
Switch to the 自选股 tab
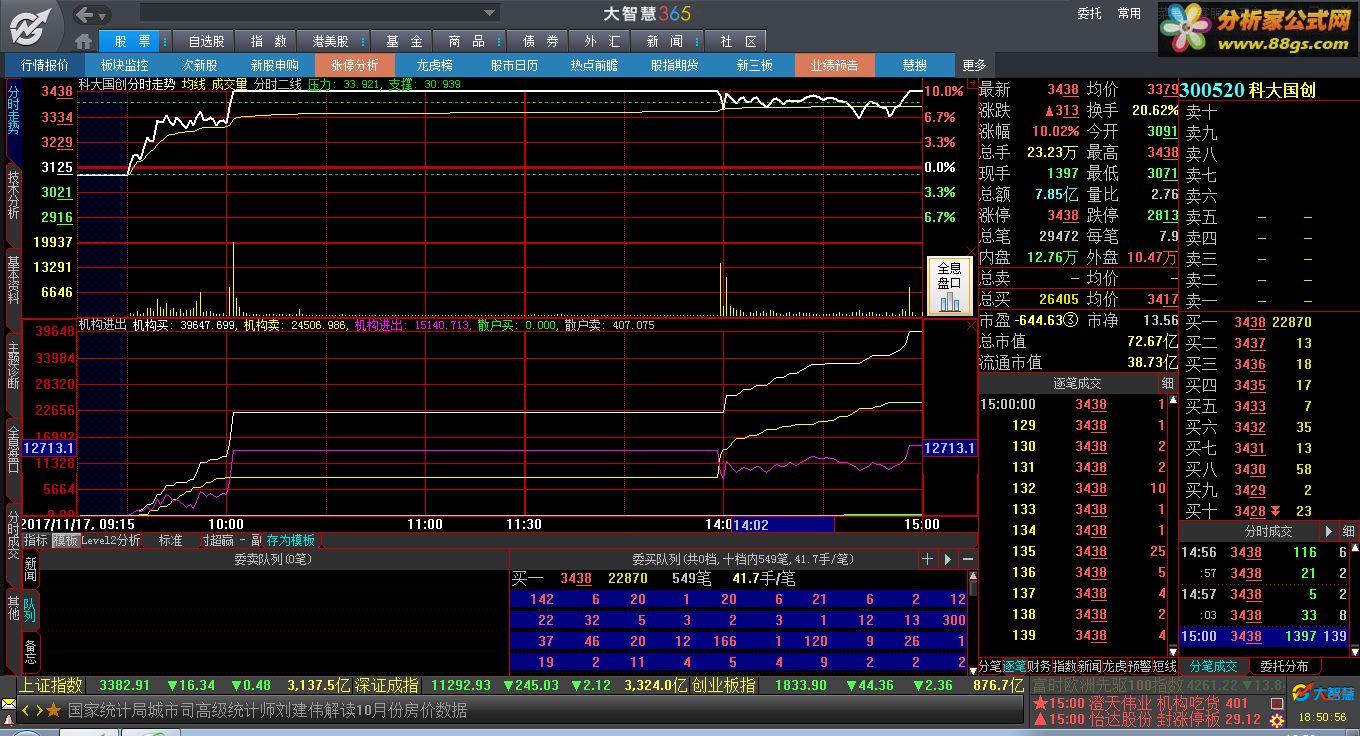[x=205, y=41]
